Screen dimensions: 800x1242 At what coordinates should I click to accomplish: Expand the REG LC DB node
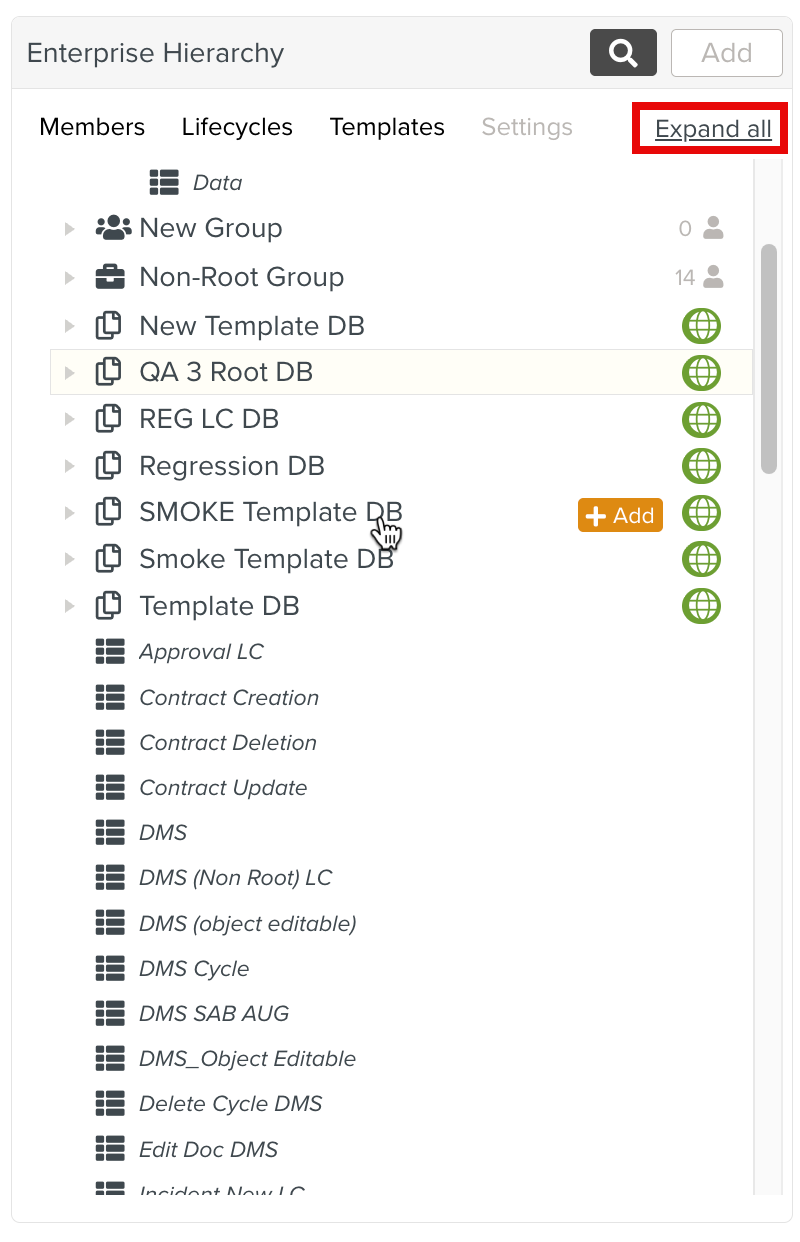pyautogui.click(x=70, y=419)
